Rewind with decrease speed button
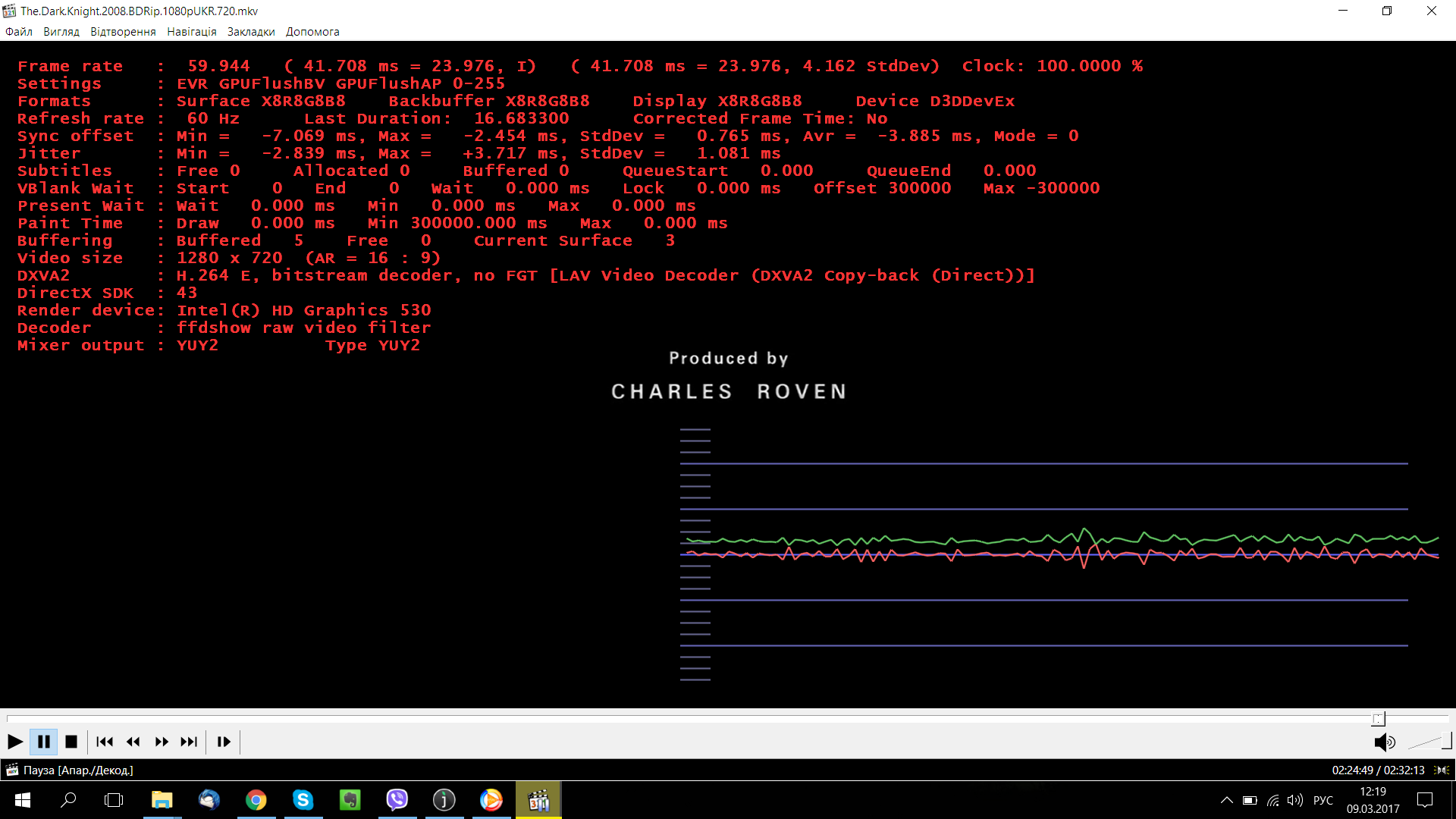 click(x=133, y=742)
